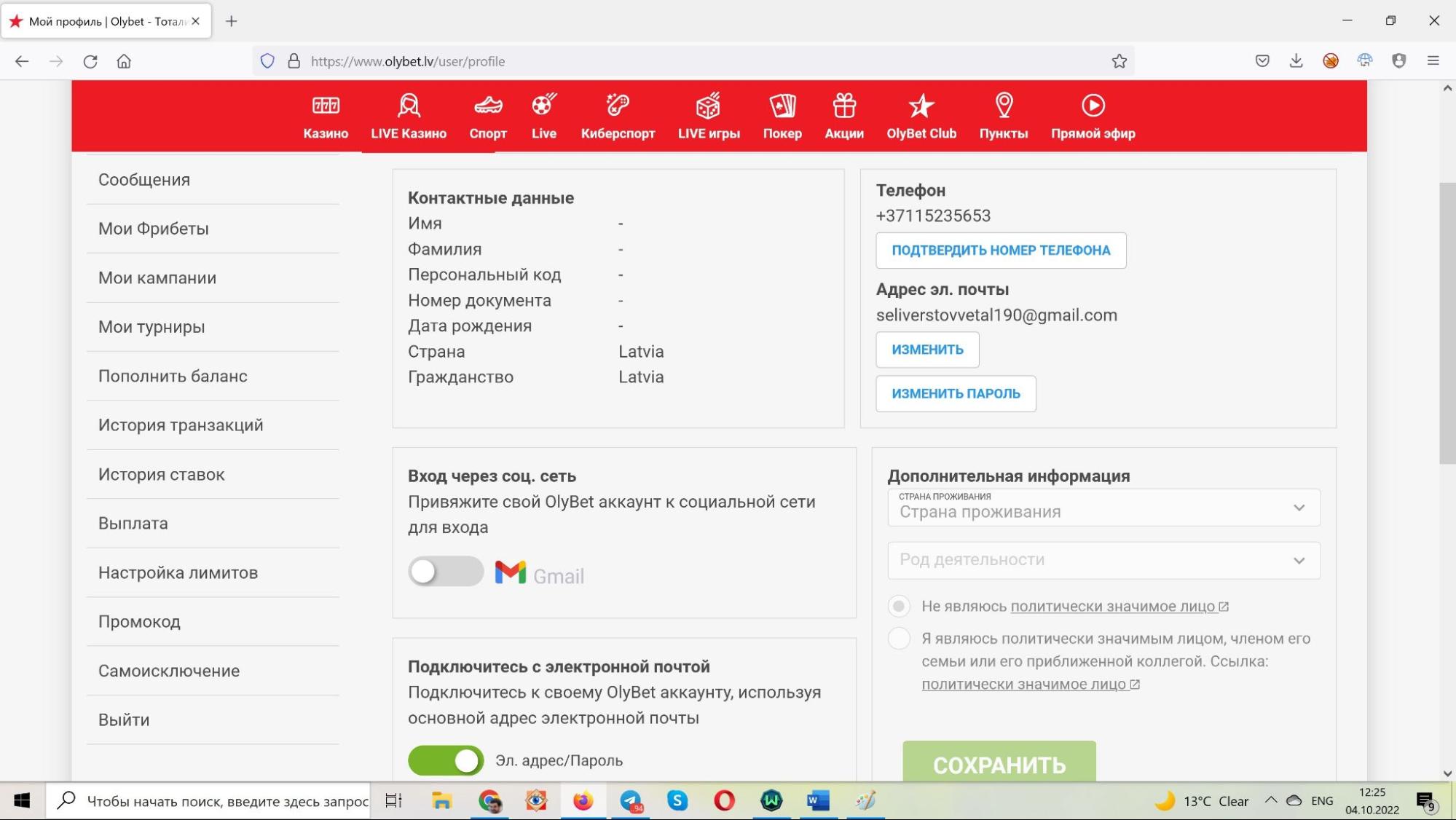Open История транзакций in sidebar

point(213,425)
